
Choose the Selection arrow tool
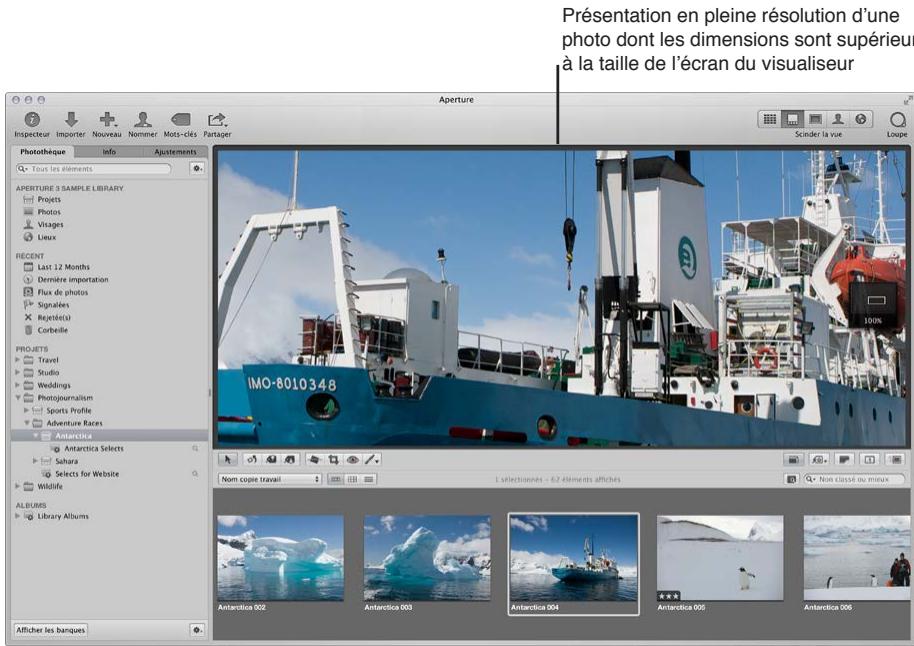pos(227,459)
